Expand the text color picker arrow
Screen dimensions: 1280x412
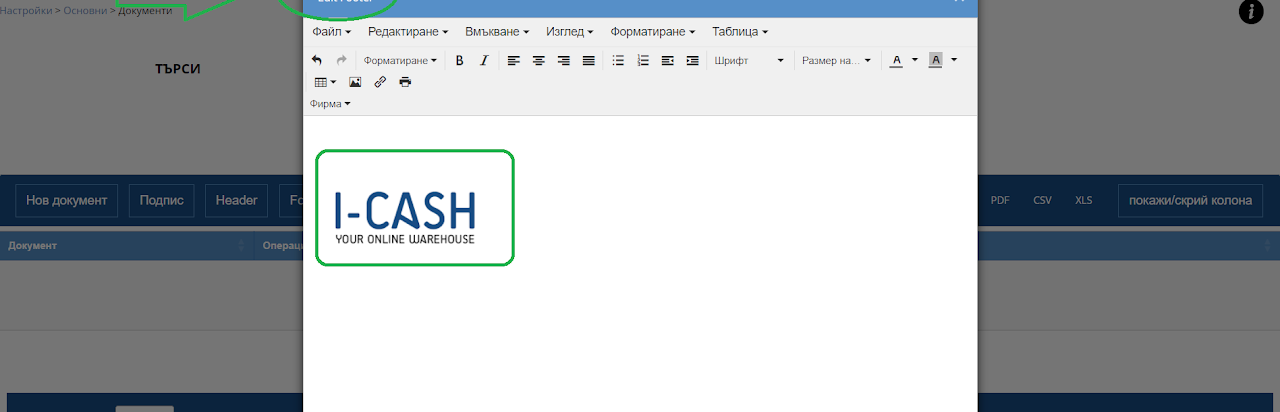[x=915, y=61]
